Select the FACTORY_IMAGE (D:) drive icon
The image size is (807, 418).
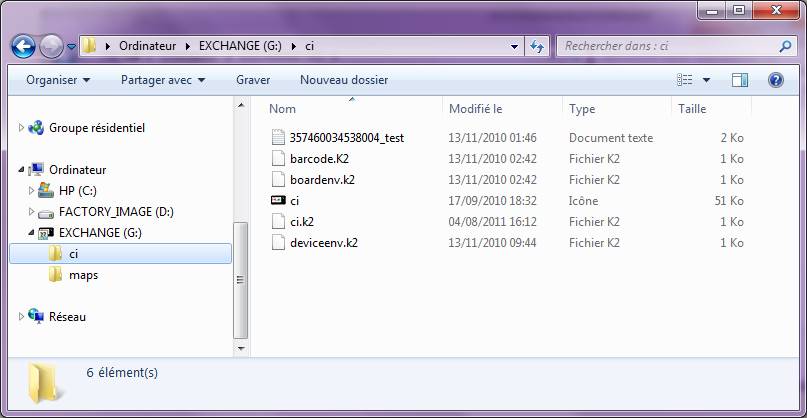(x=46, y=212)
